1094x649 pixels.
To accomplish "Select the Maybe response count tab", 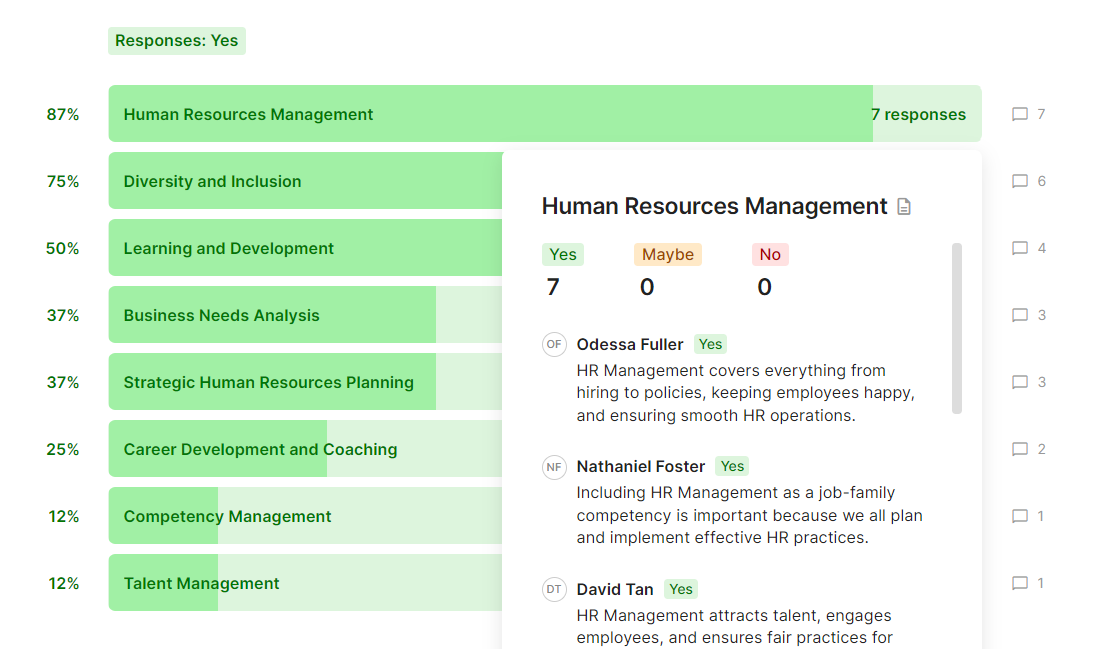I will pos(667,255).
